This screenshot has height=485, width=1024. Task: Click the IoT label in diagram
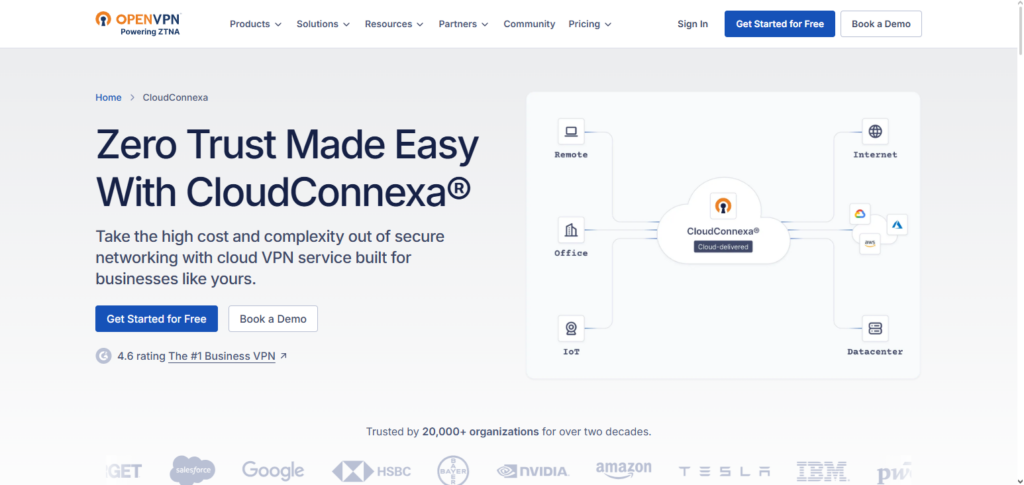[571, 352]
